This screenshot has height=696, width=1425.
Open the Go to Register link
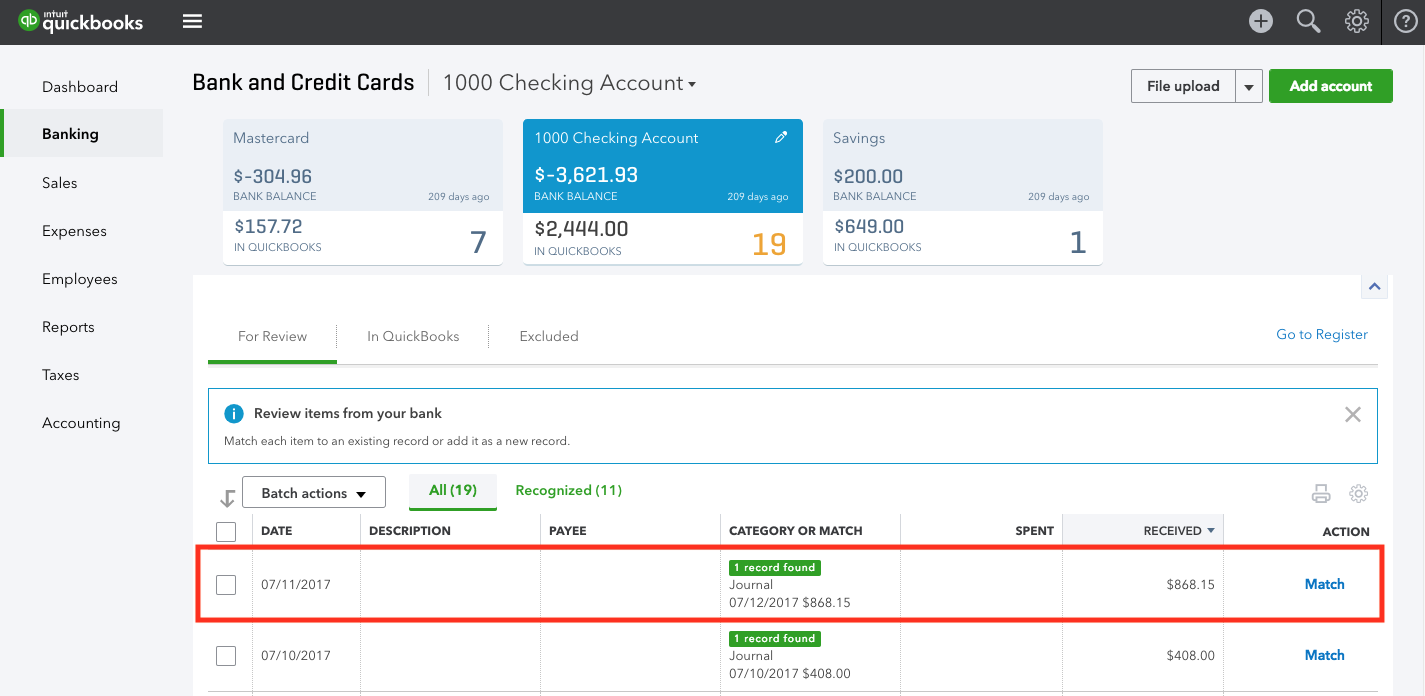point(1321,335)
